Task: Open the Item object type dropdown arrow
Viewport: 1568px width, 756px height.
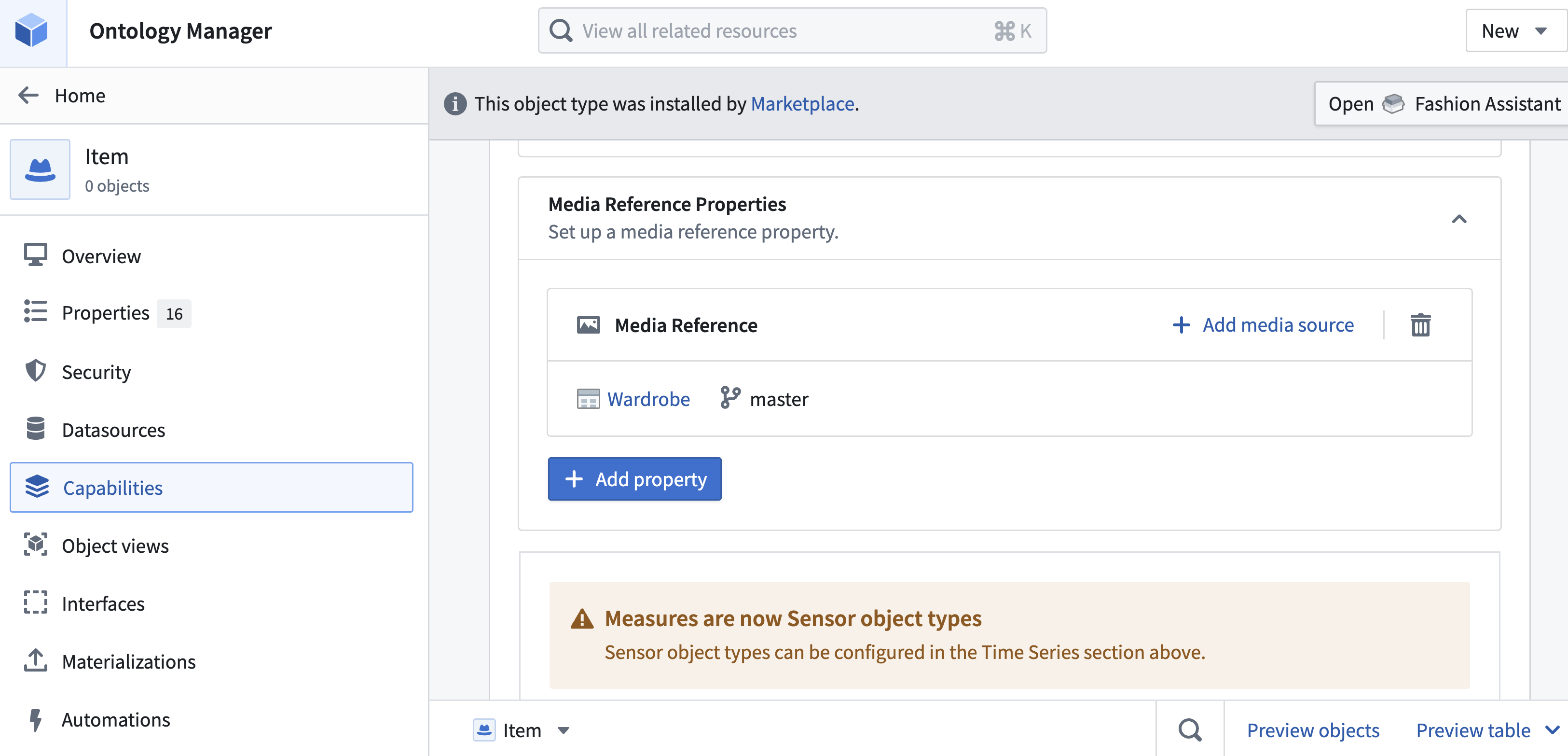Action: (x=564, y=730)
